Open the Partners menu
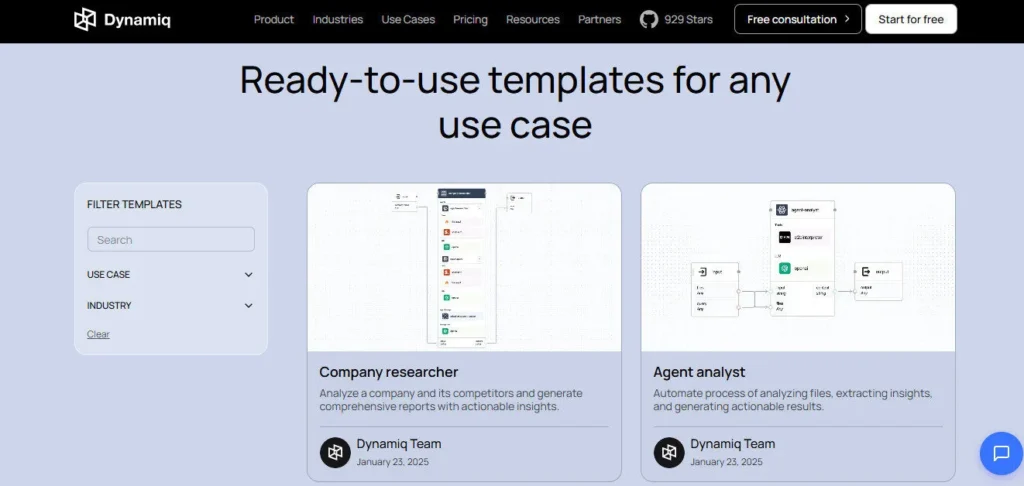Viewport: 1024px width, 486px height. [x=600, y=20]
